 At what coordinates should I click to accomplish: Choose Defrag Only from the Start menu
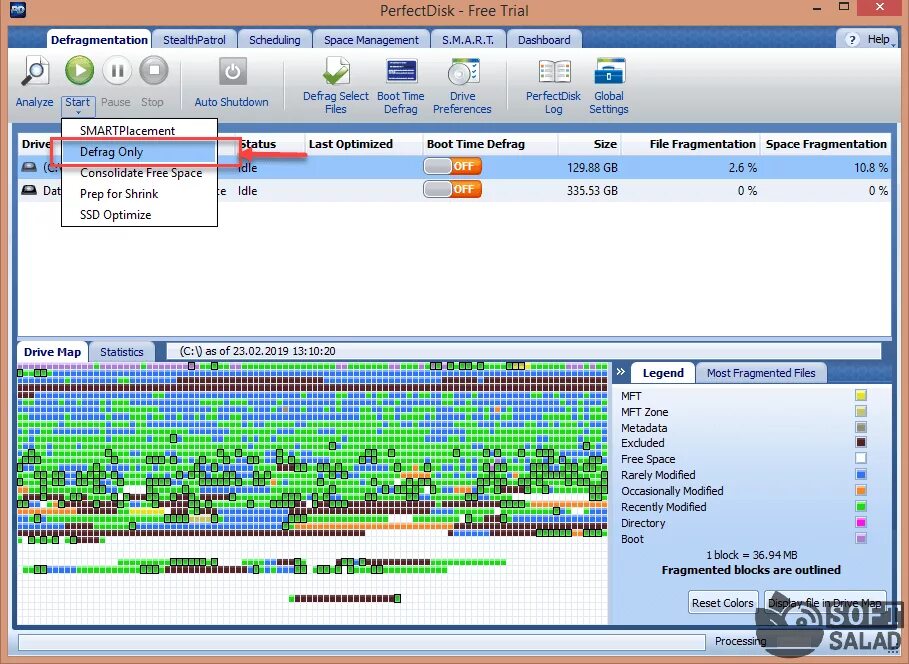coord(139,152)
